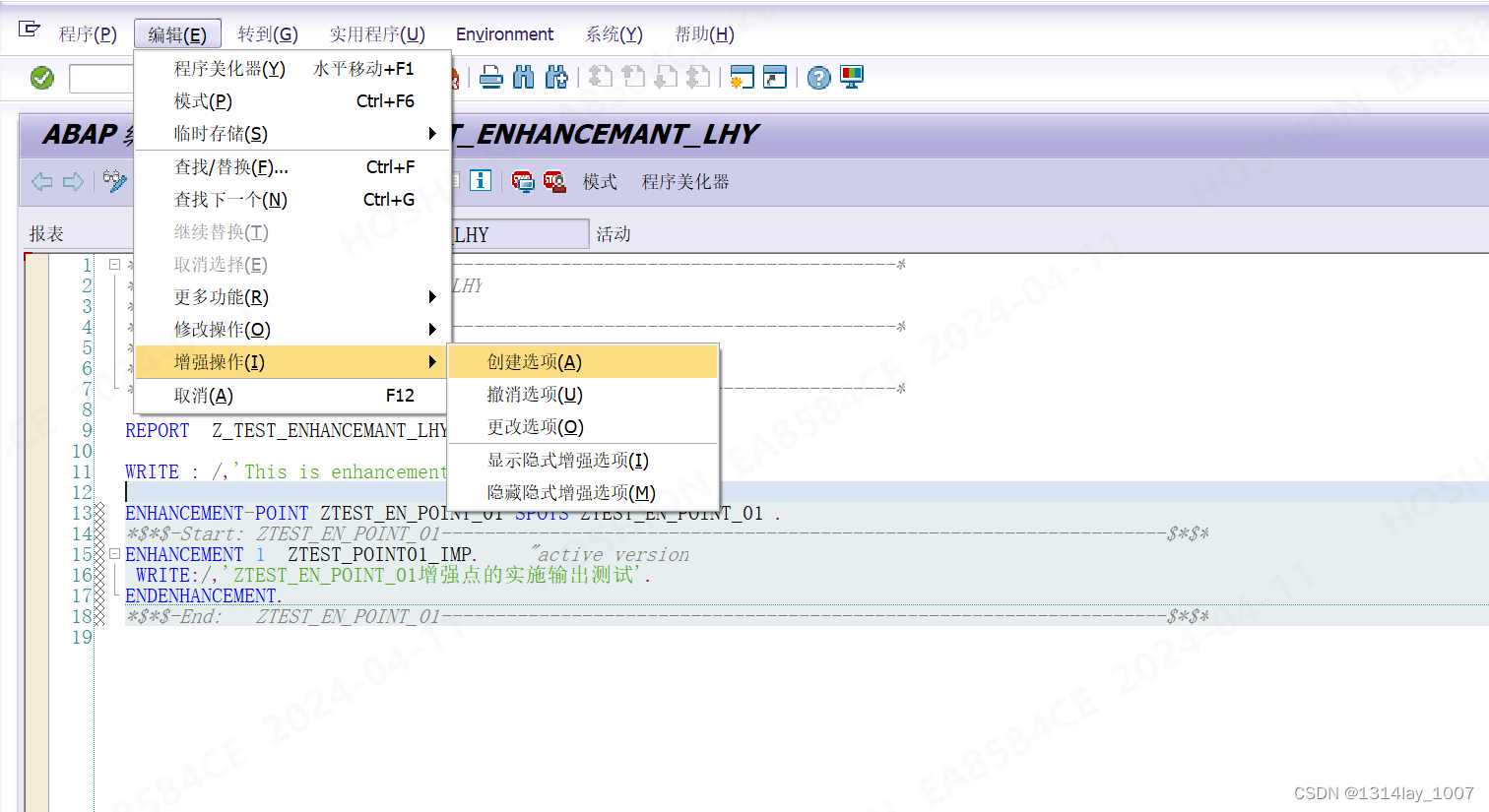Click the Customize Local Layout monitor icon
Screen dimensions: 1489x812
coord(852,77)
